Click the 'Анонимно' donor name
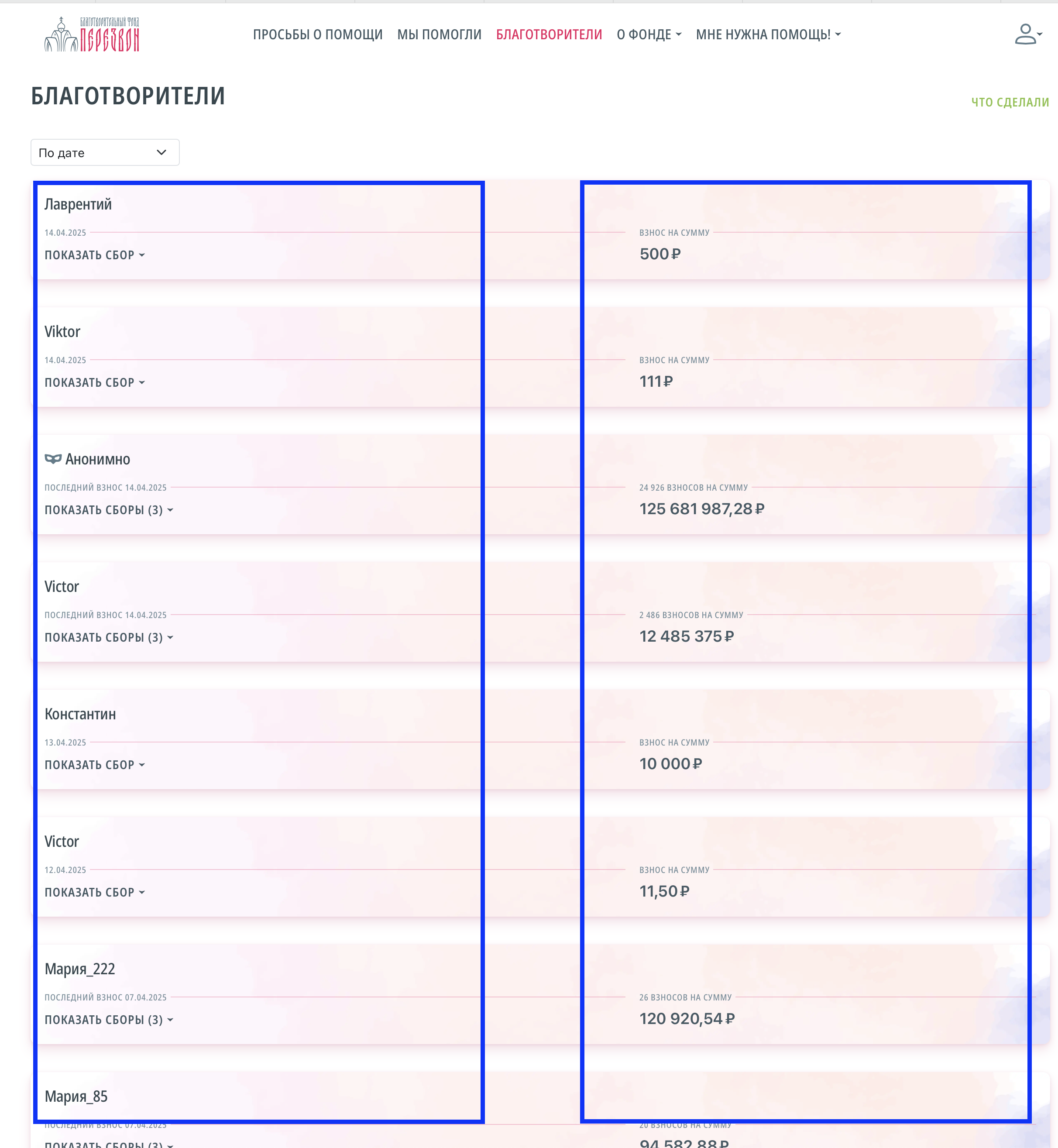Image resolution: width=1058 pixels, height=1148 pixels. click(98, 459)
